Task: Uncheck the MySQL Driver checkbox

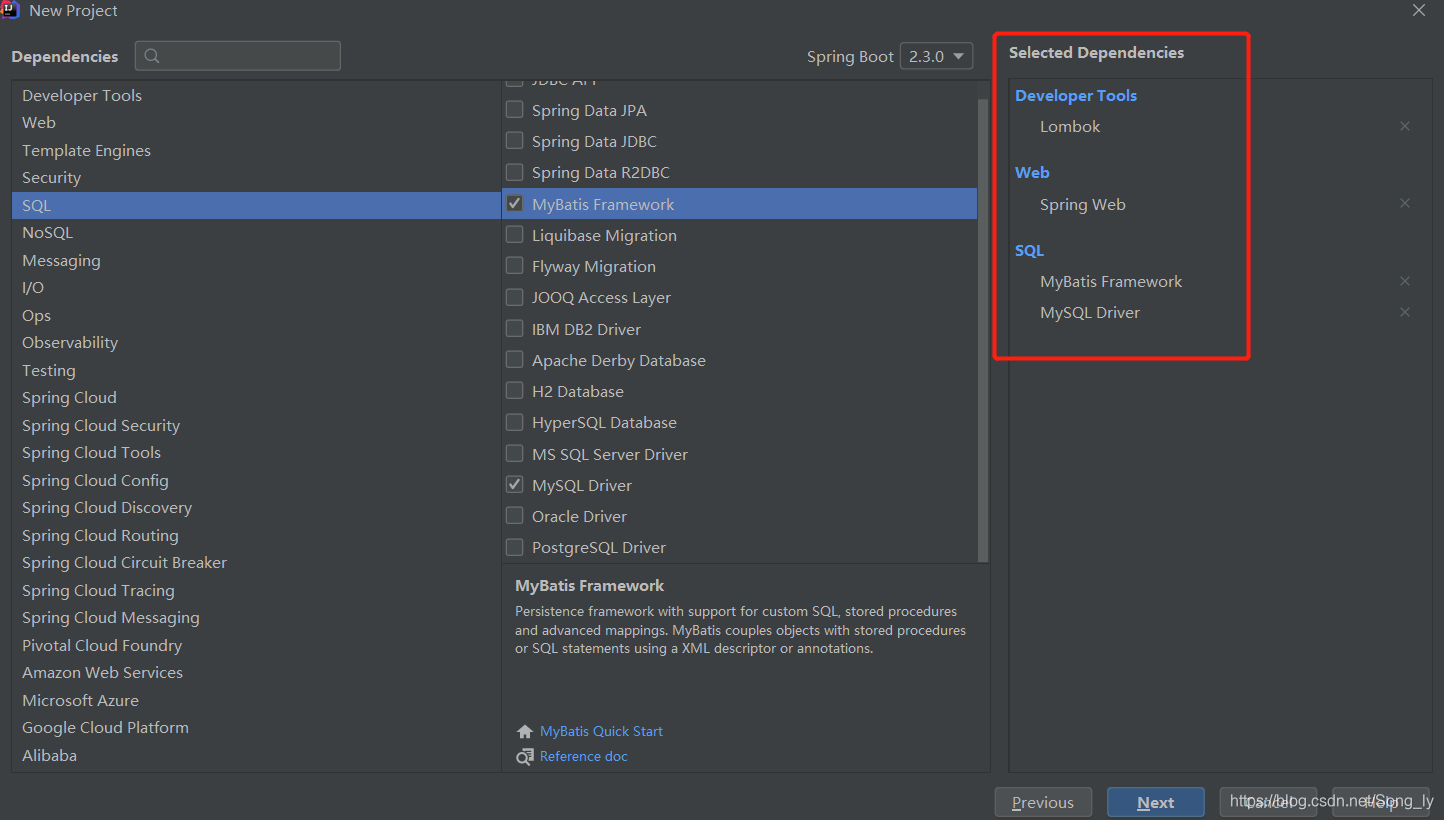Action: [514, 484]
